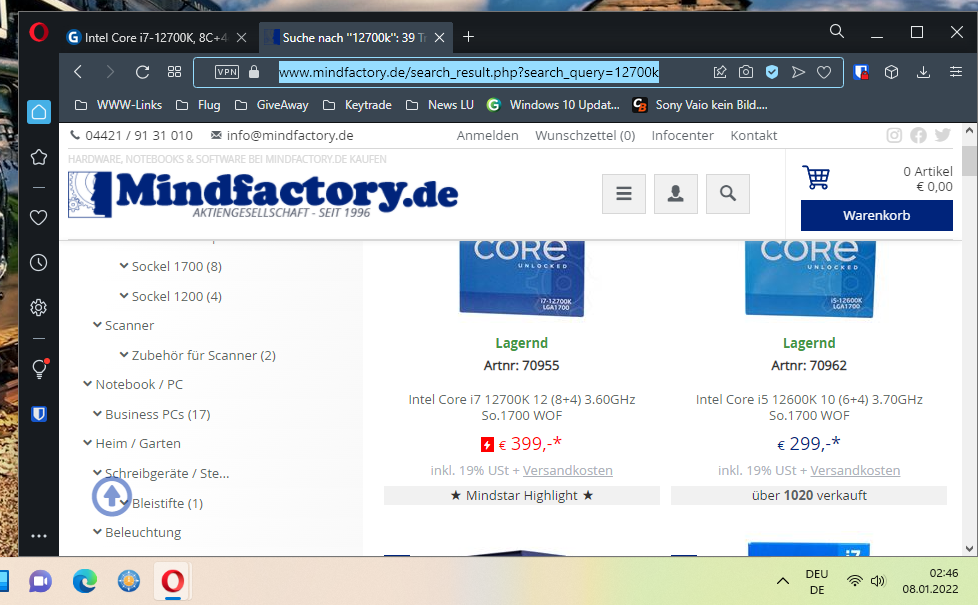The width and height of the screenshot is (978, 605).
Task: Click the Warenkorb button
Action: coord(876,215)
